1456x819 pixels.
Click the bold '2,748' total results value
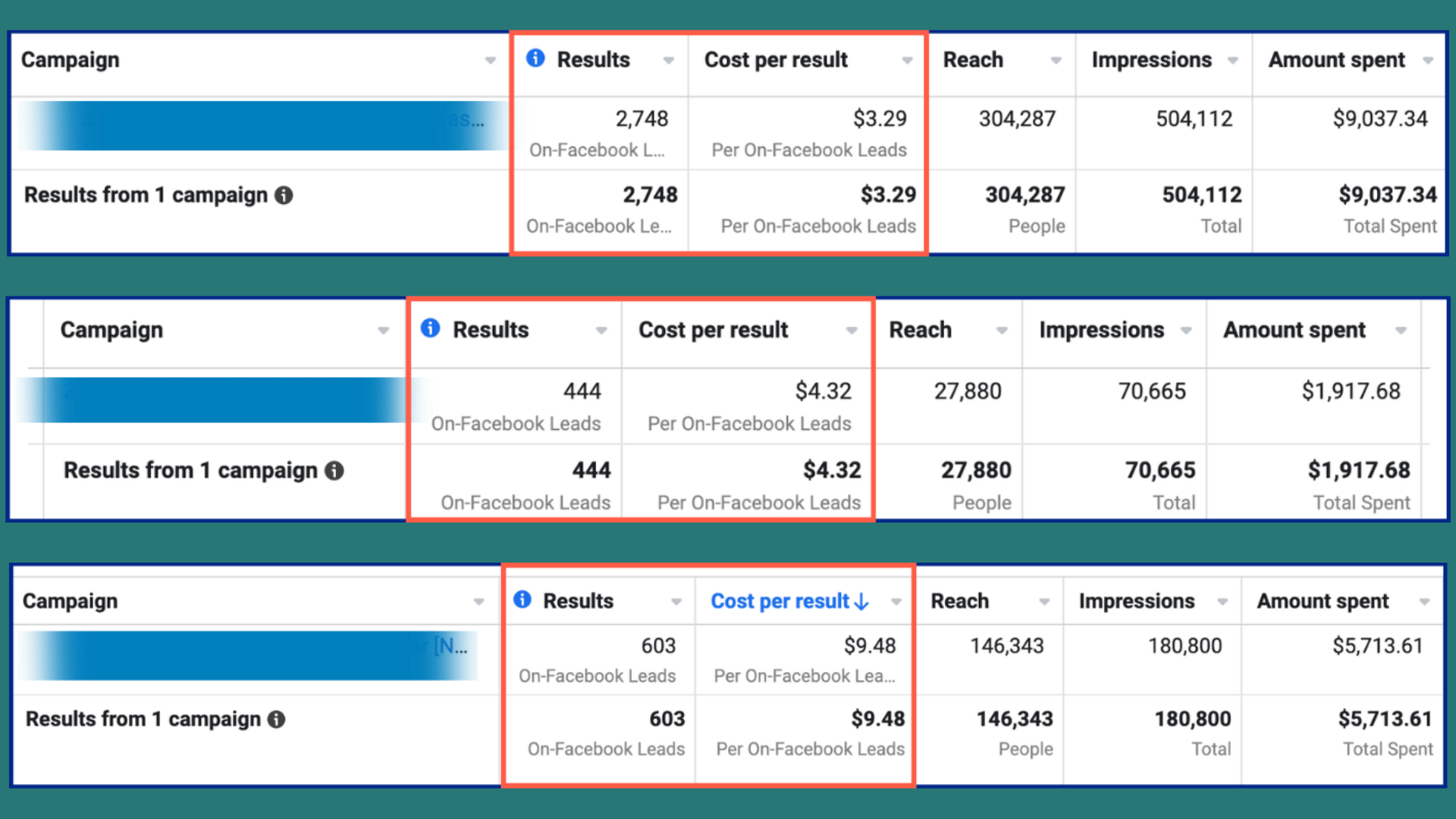[650, 195]
